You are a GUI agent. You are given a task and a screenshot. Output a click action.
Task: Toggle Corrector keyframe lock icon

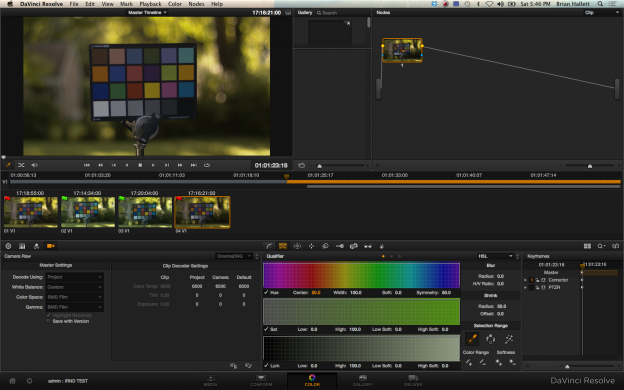pyautogui.click(x=537, y=280)
